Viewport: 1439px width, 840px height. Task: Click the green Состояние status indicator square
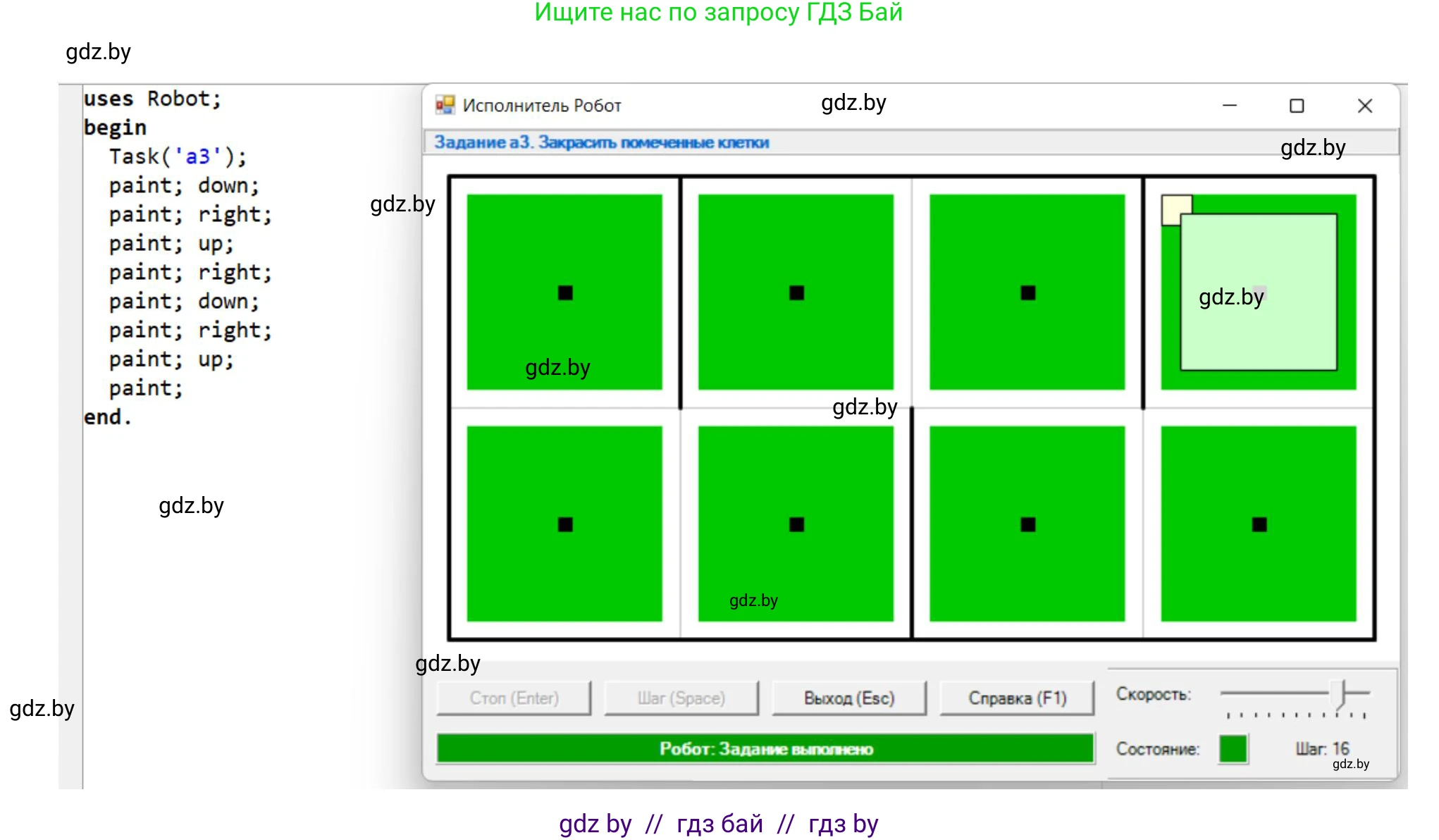(x=1233, y=748)
